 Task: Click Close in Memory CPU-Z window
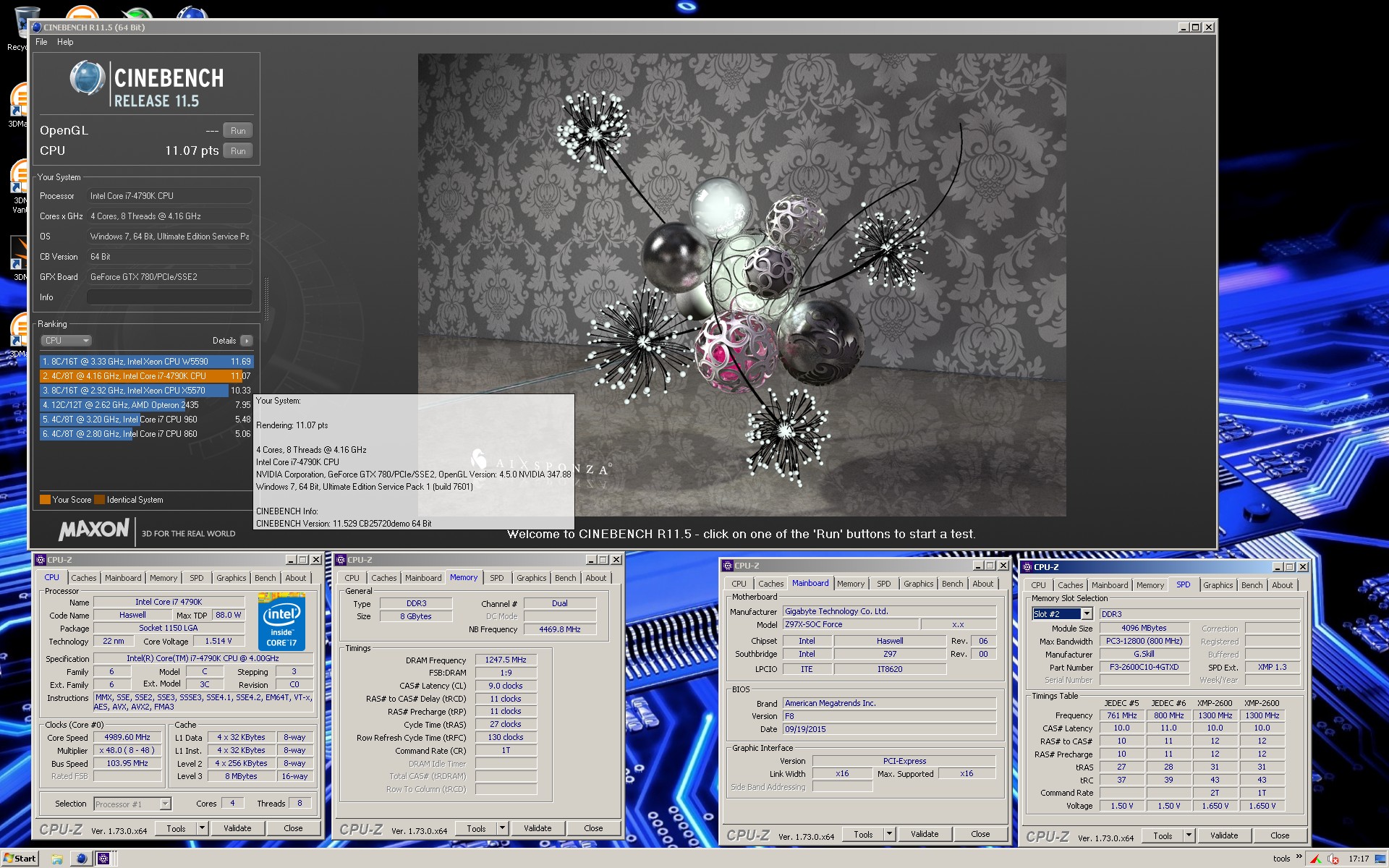[x=593, y=828]
